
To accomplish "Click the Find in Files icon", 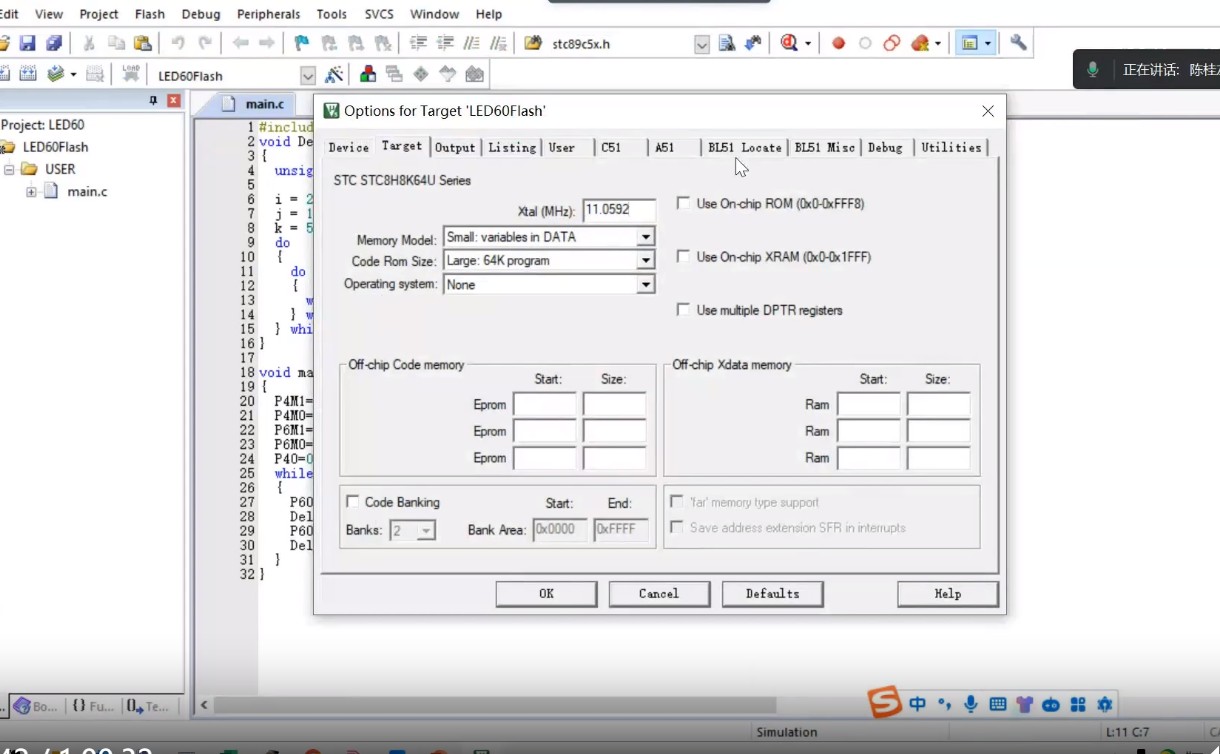I will (727, 43).
